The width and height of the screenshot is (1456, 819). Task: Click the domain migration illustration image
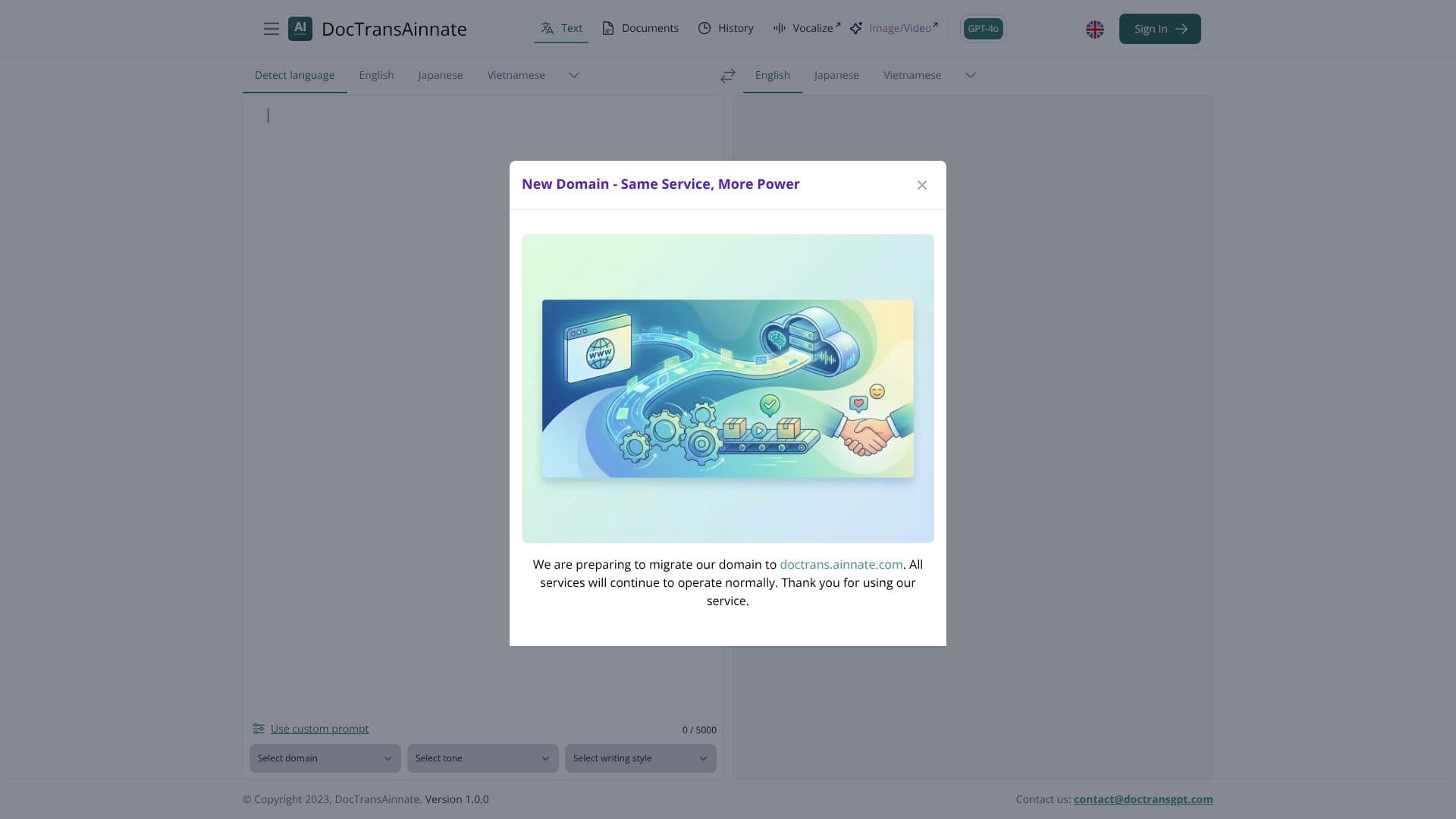pyautogui.click(x=728, y=388)
